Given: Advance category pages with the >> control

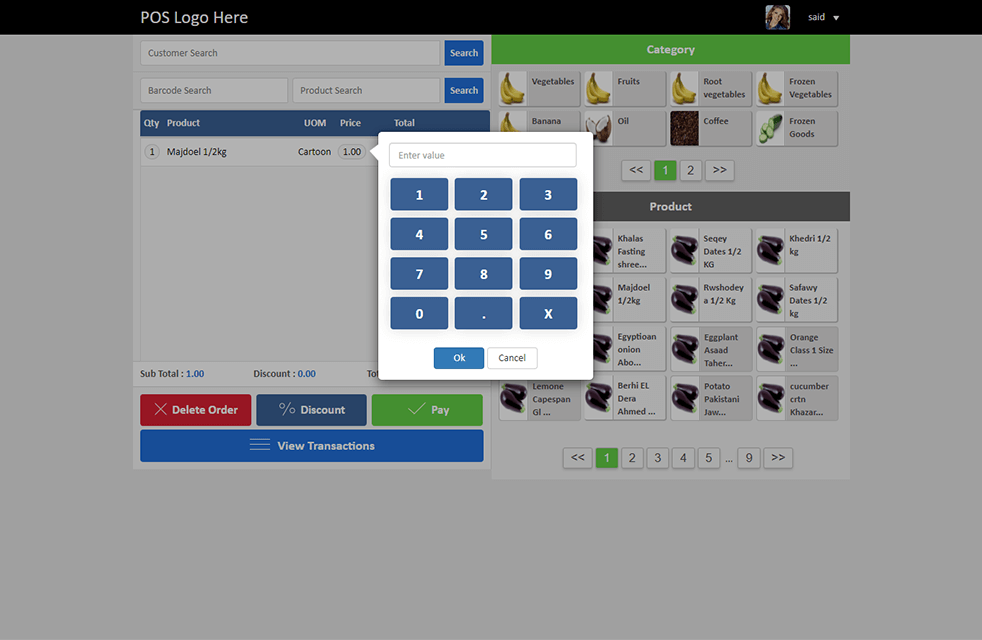Looking at the screenshot, I should coord(719,170).
